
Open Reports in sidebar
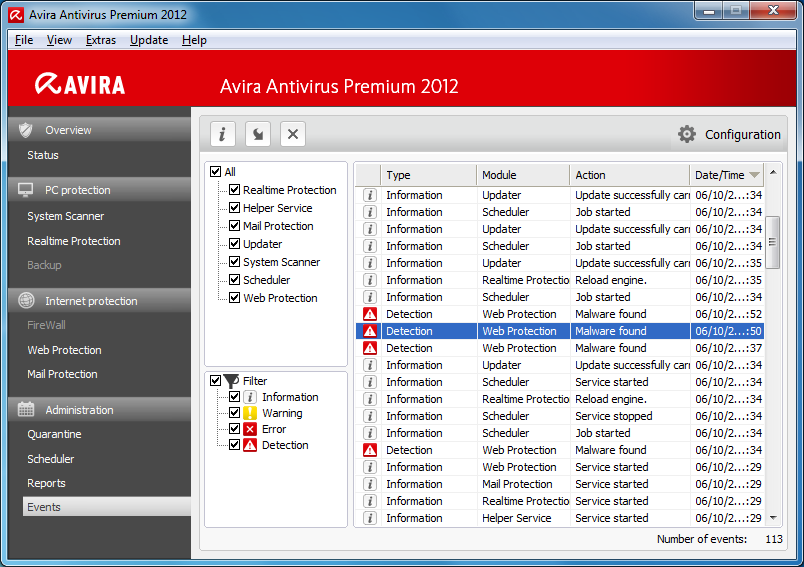point(46,483)
